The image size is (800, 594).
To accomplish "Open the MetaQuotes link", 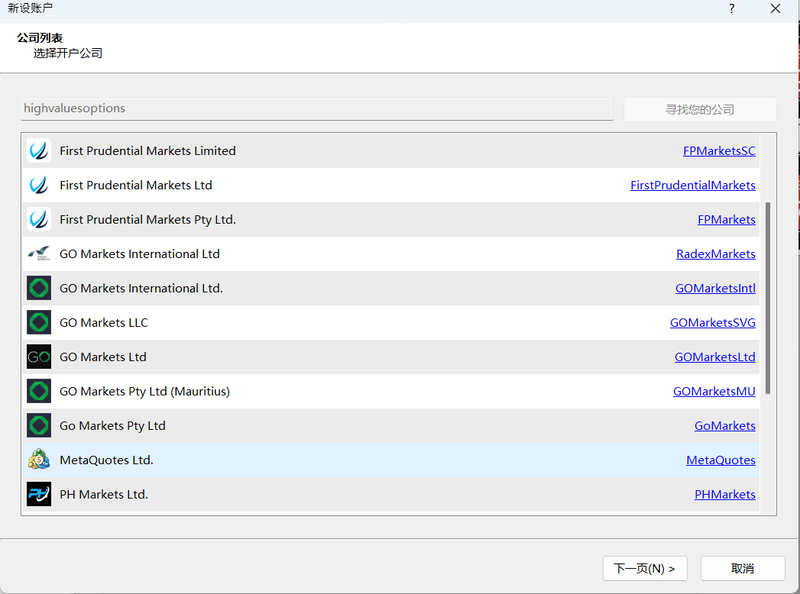I will point(721,460).
